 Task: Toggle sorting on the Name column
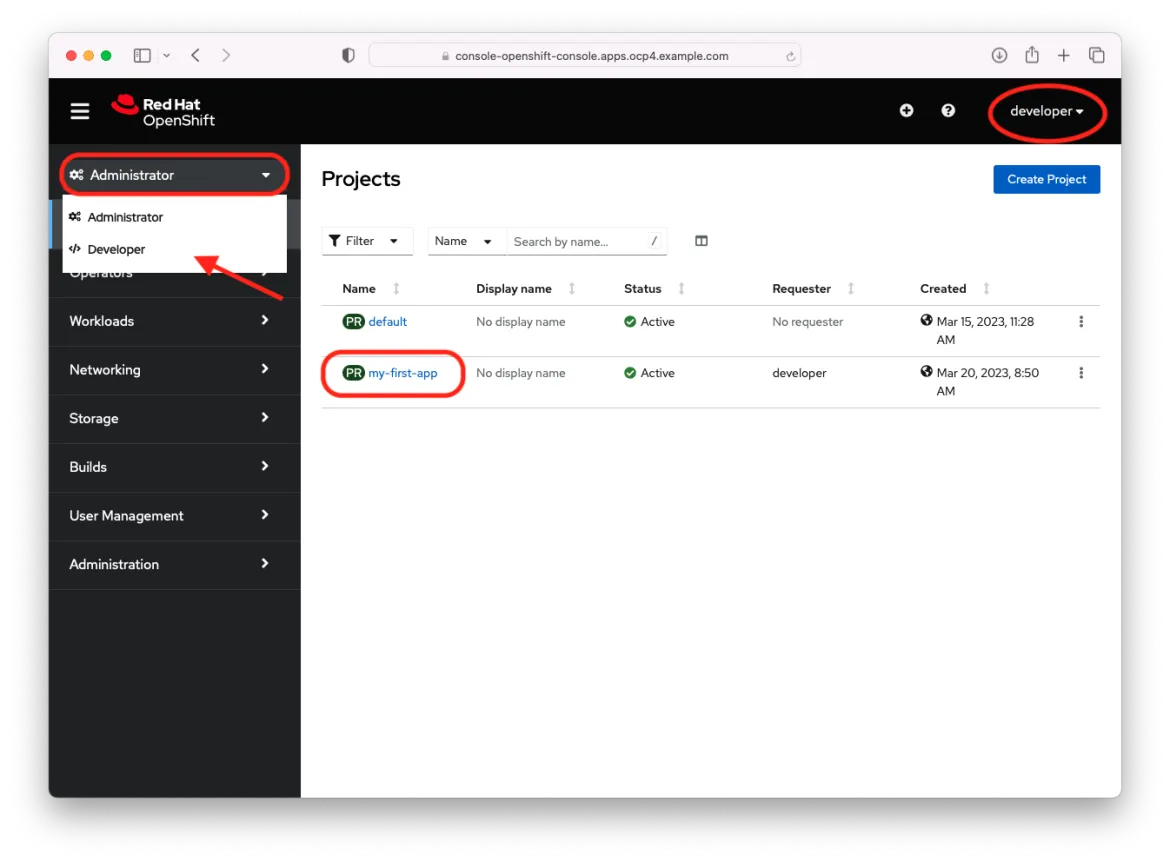click(x=394, y=288)
